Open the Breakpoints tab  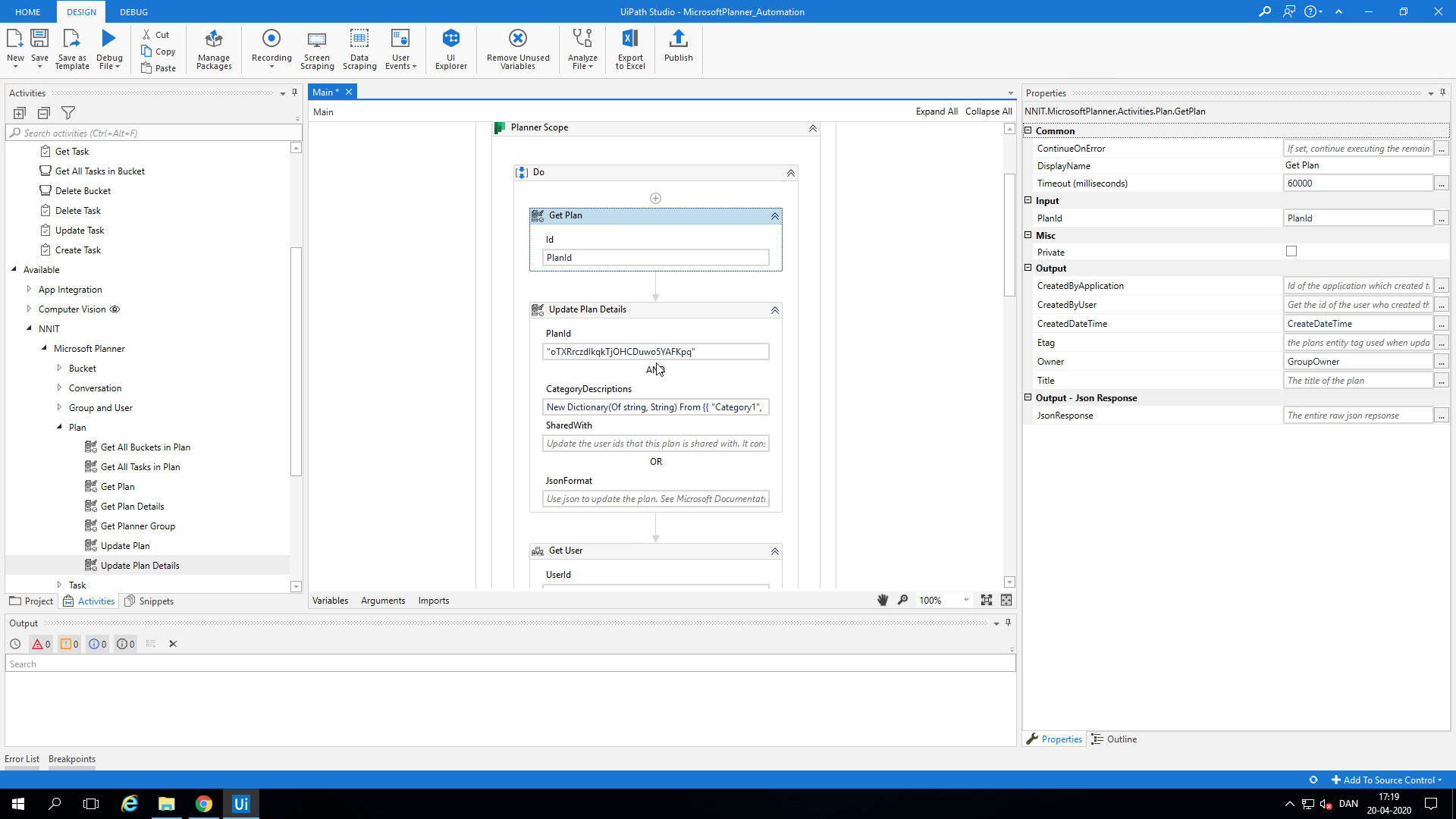pyautogui.click(x=72, y=759)
